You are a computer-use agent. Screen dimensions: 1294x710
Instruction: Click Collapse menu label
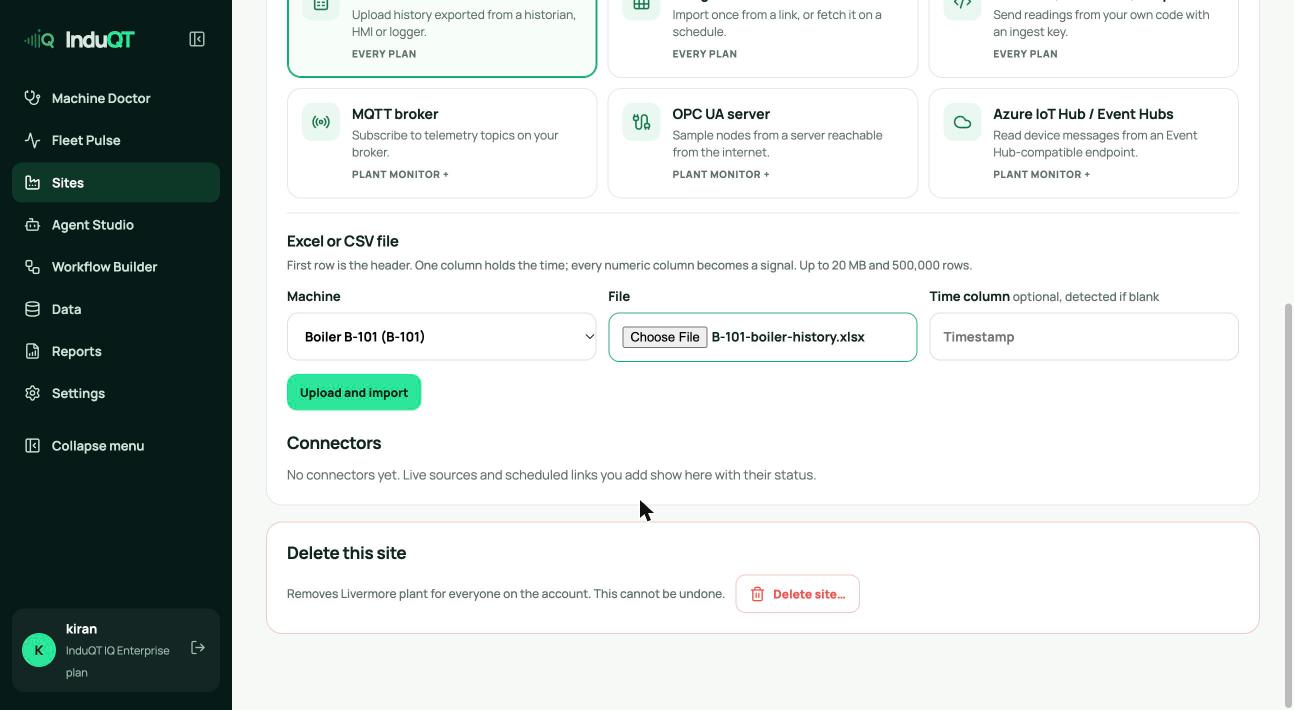point(98,446)
